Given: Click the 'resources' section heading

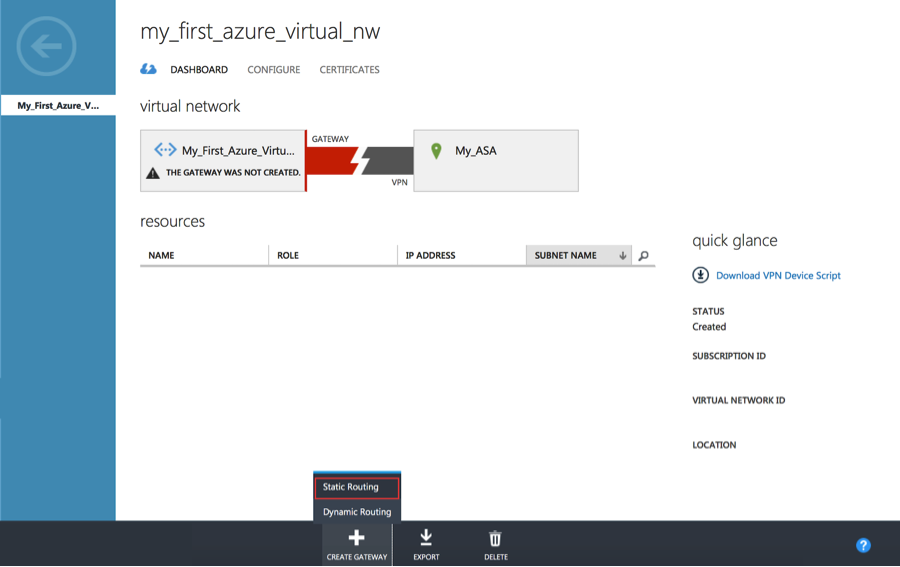Looking at the screenshot, I should coord(172,222).
